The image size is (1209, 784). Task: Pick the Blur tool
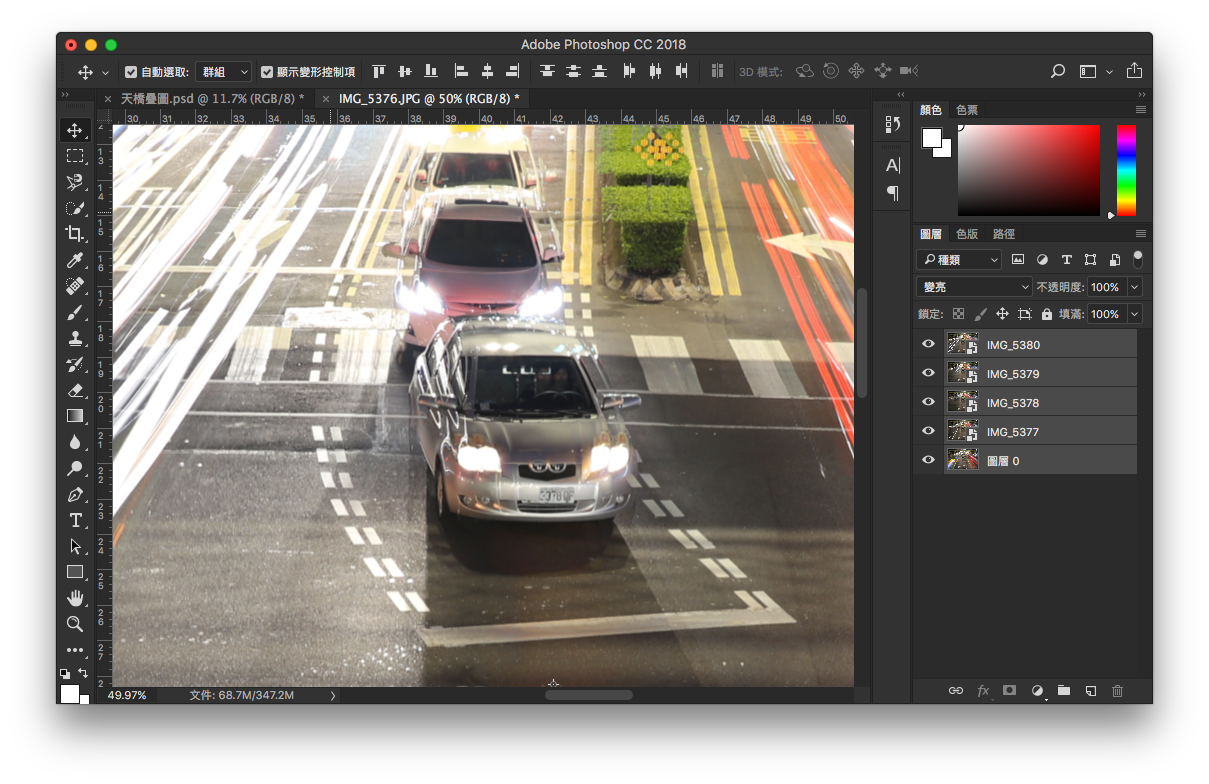[75, 442]
